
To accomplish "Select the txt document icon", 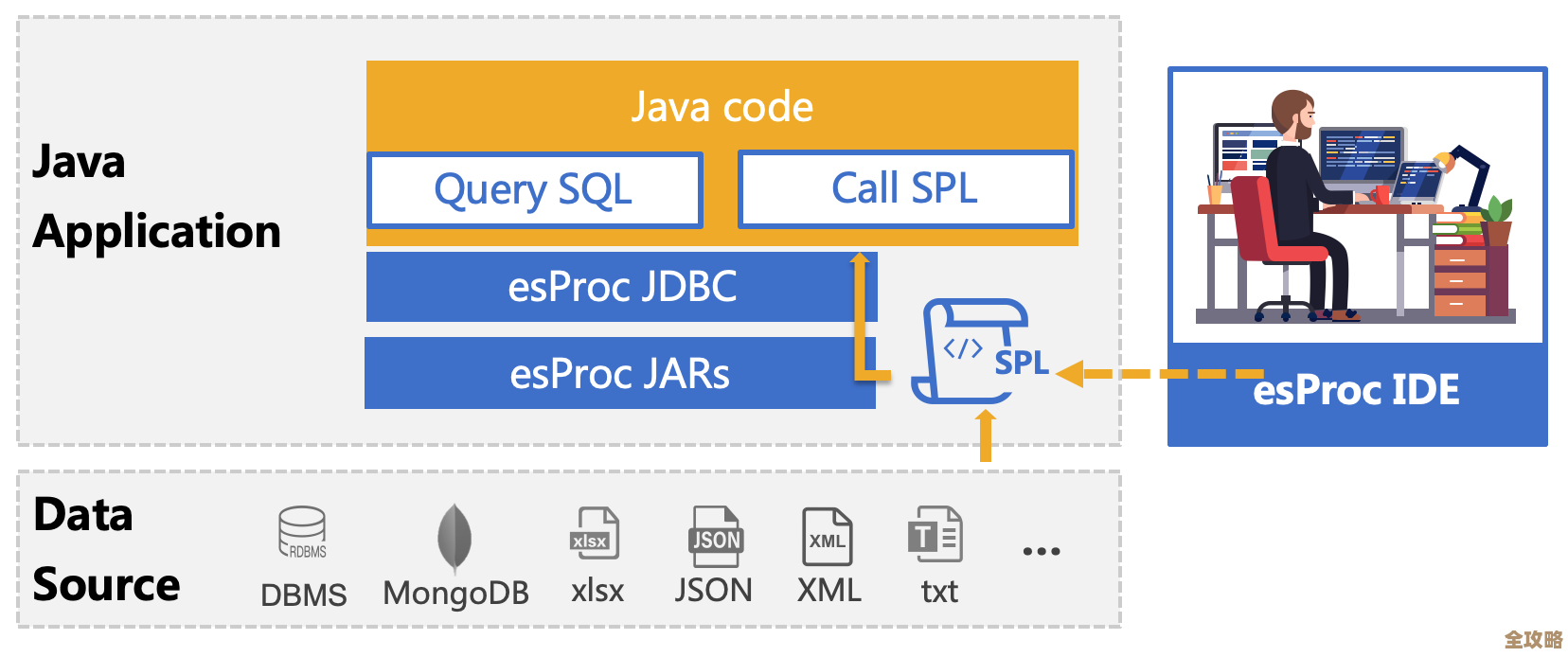I will tap(935, 535).
